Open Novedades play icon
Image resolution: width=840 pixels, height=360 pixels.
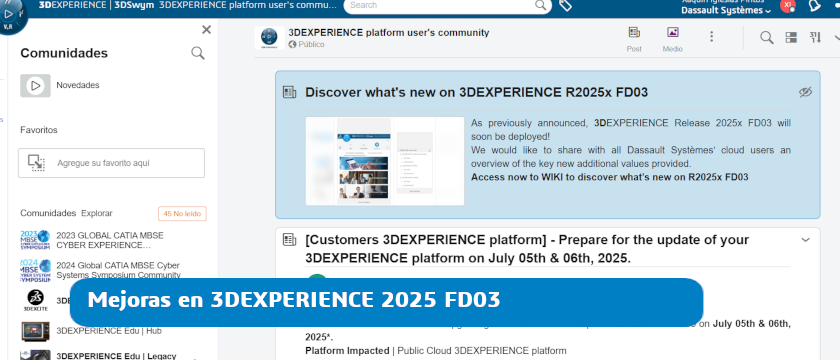pyautogui.click(x=35, y=85)
